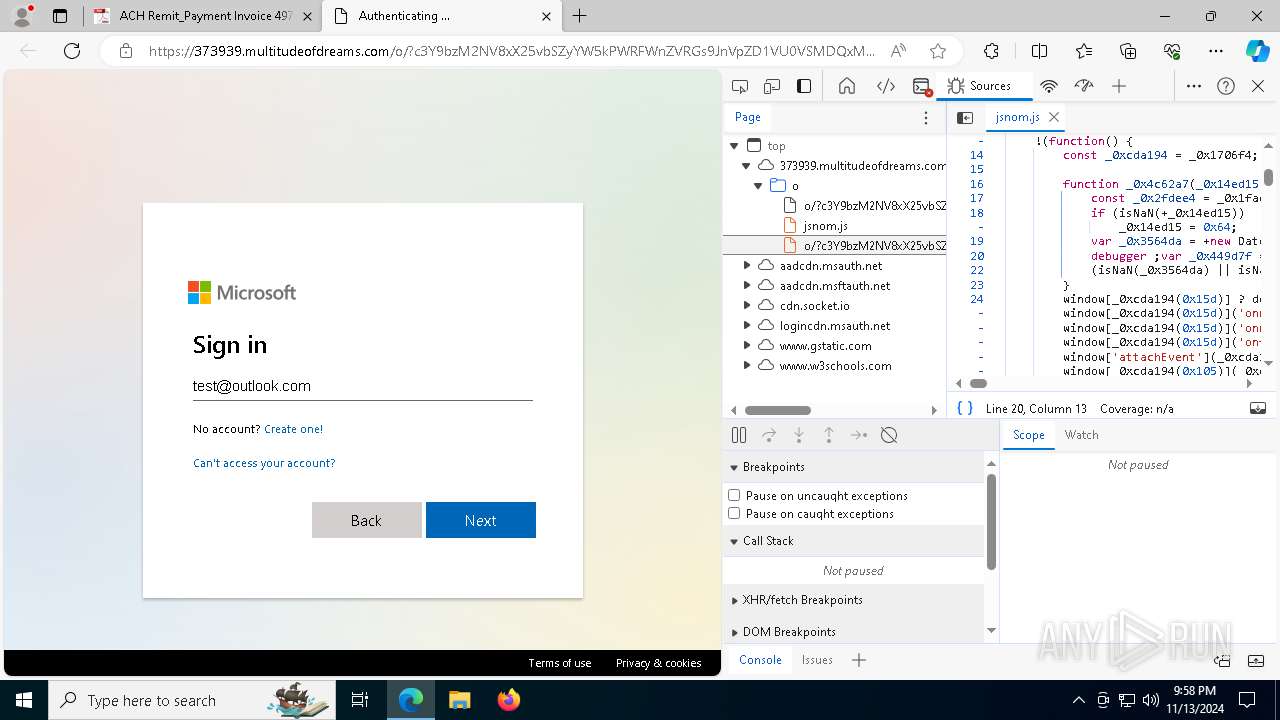The image size is (1280, 720).
Task: Expand the cdn.socket.io node
Action: click(746, 306)
